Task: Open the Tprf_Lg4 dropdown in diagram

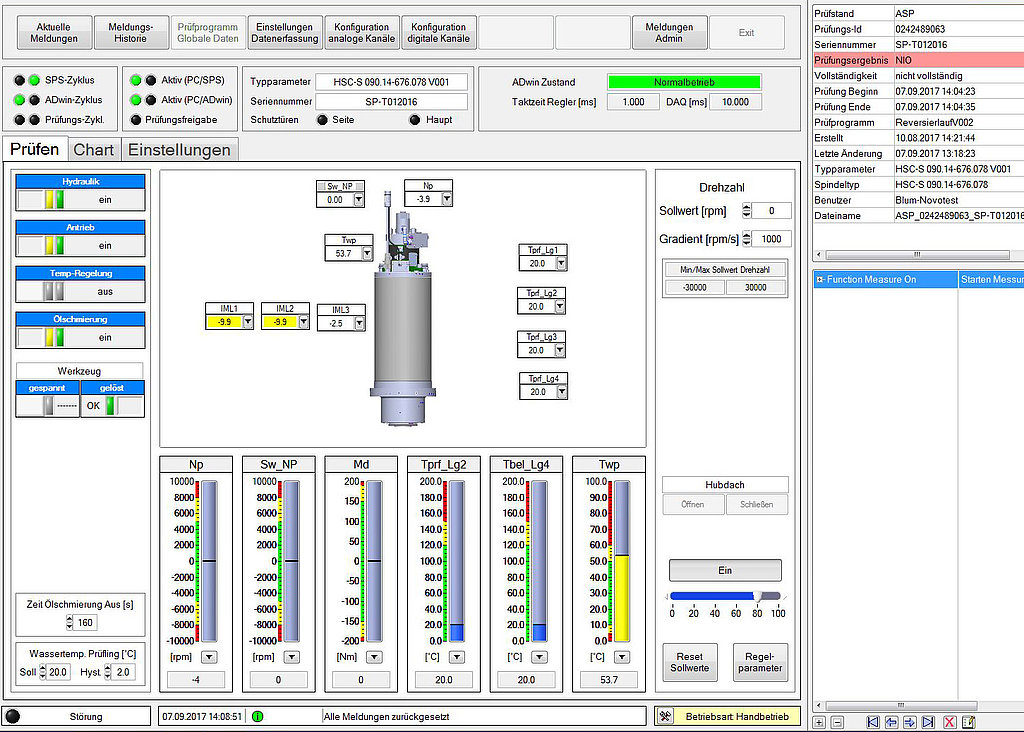Action: tap(562, 392)
